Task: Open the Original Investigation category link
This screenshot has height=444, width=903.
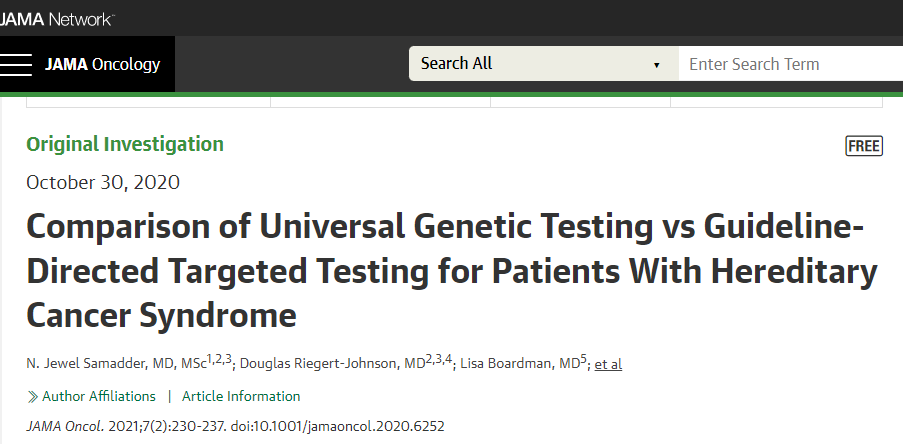Action: coord(125,144)
